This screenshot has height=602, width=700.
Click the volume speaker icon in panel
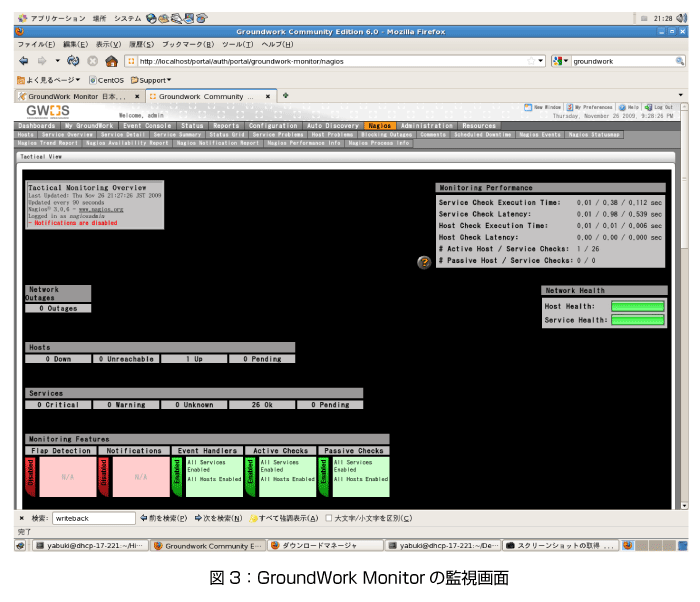tap(681, 18)
